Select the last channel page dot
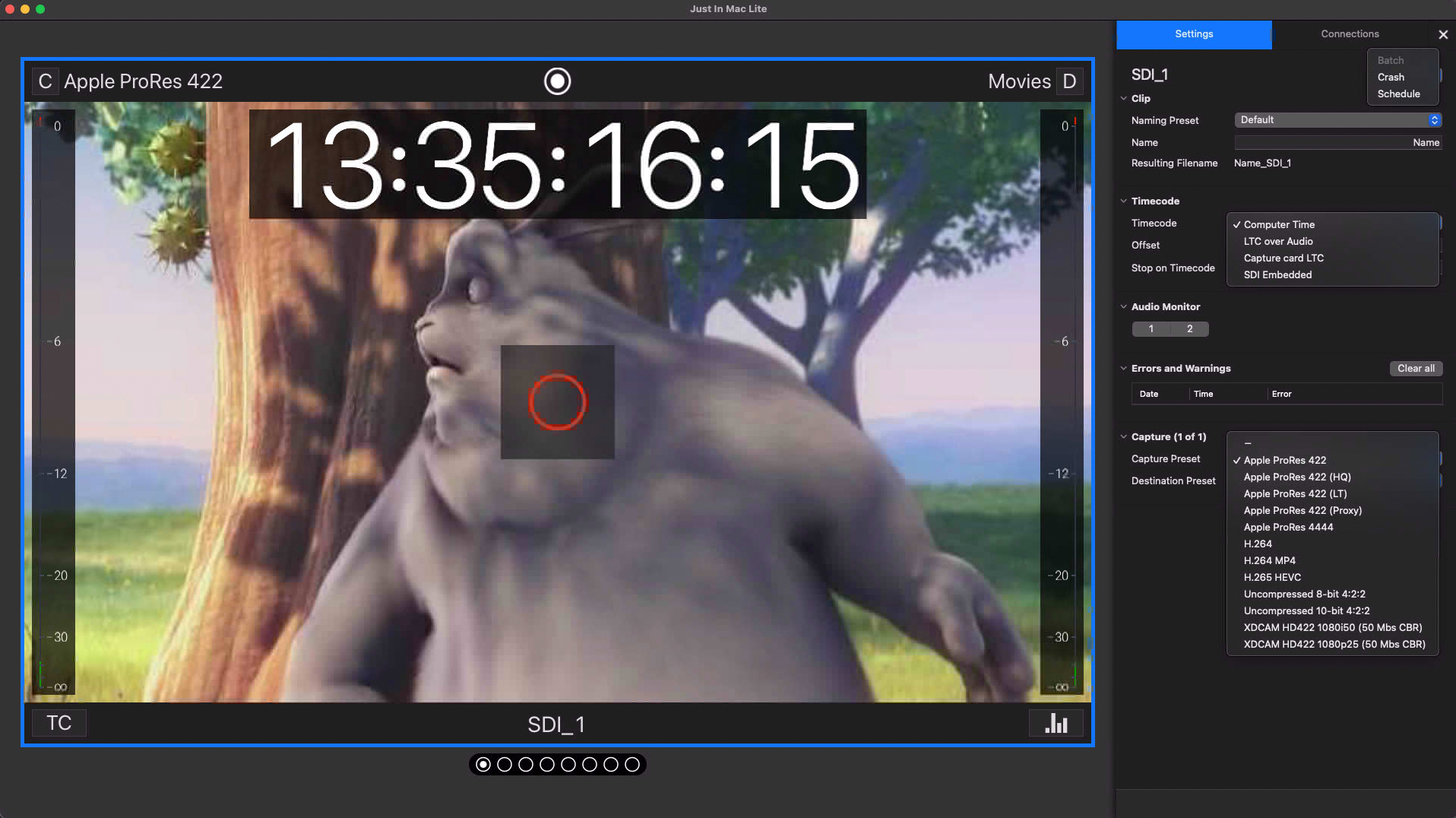 point(631,764)
